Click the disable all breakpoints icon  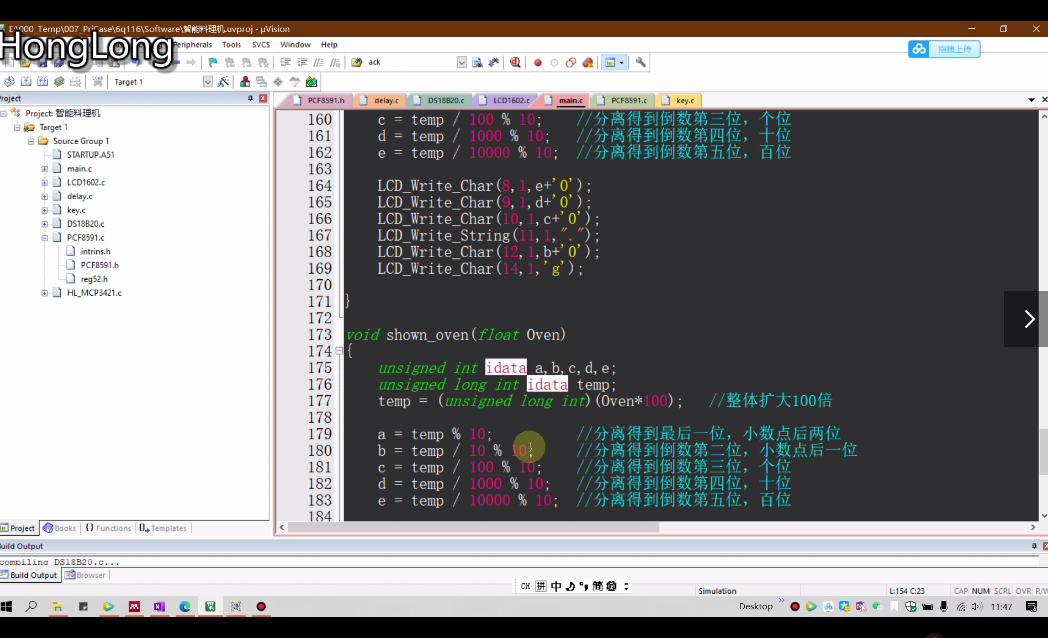tap(571, 62)
